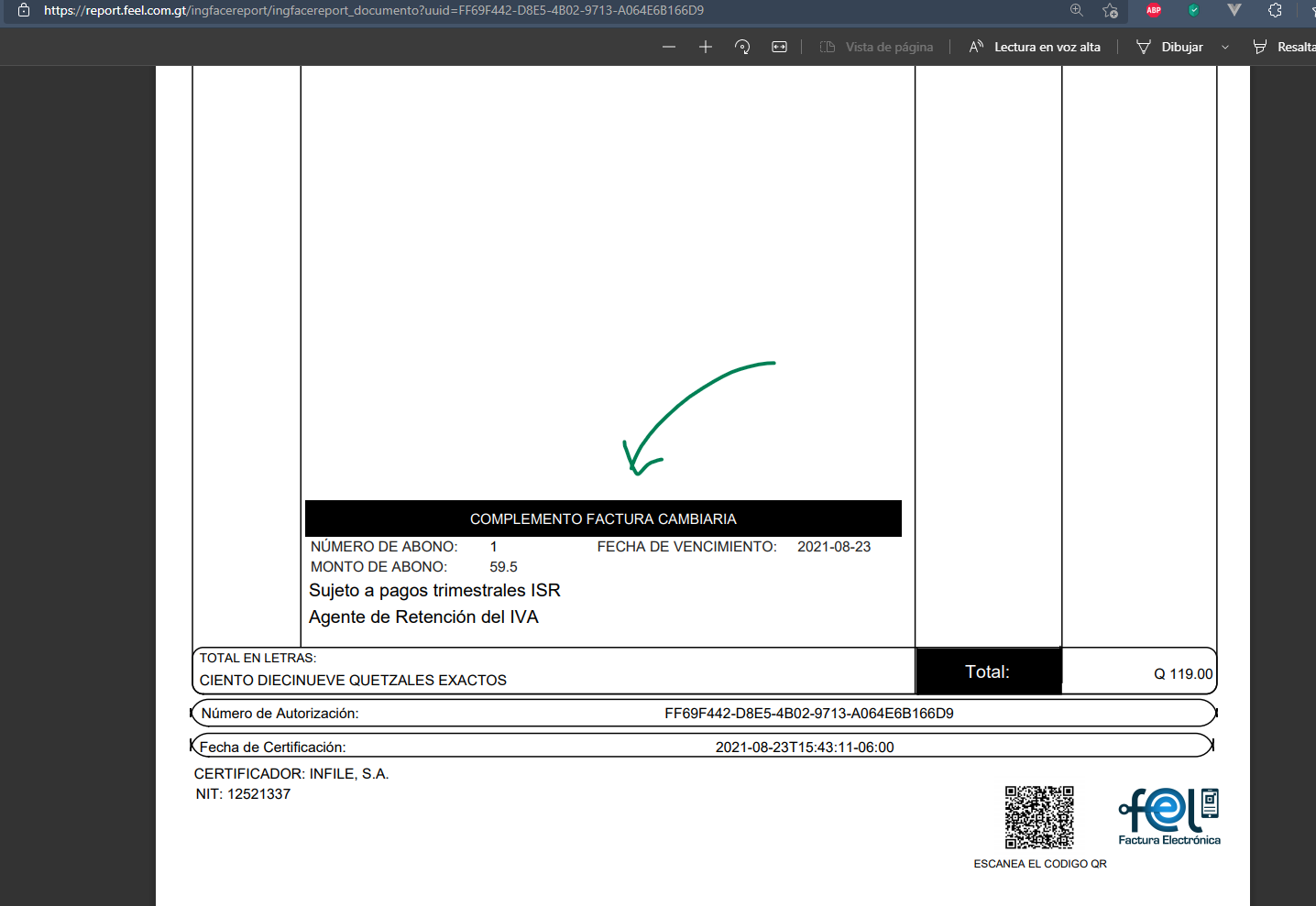Select the Dibujar drawing tool
The width and height of the screenshot is (1316, 906).
pyautogui.click(x=1169, y=47)
